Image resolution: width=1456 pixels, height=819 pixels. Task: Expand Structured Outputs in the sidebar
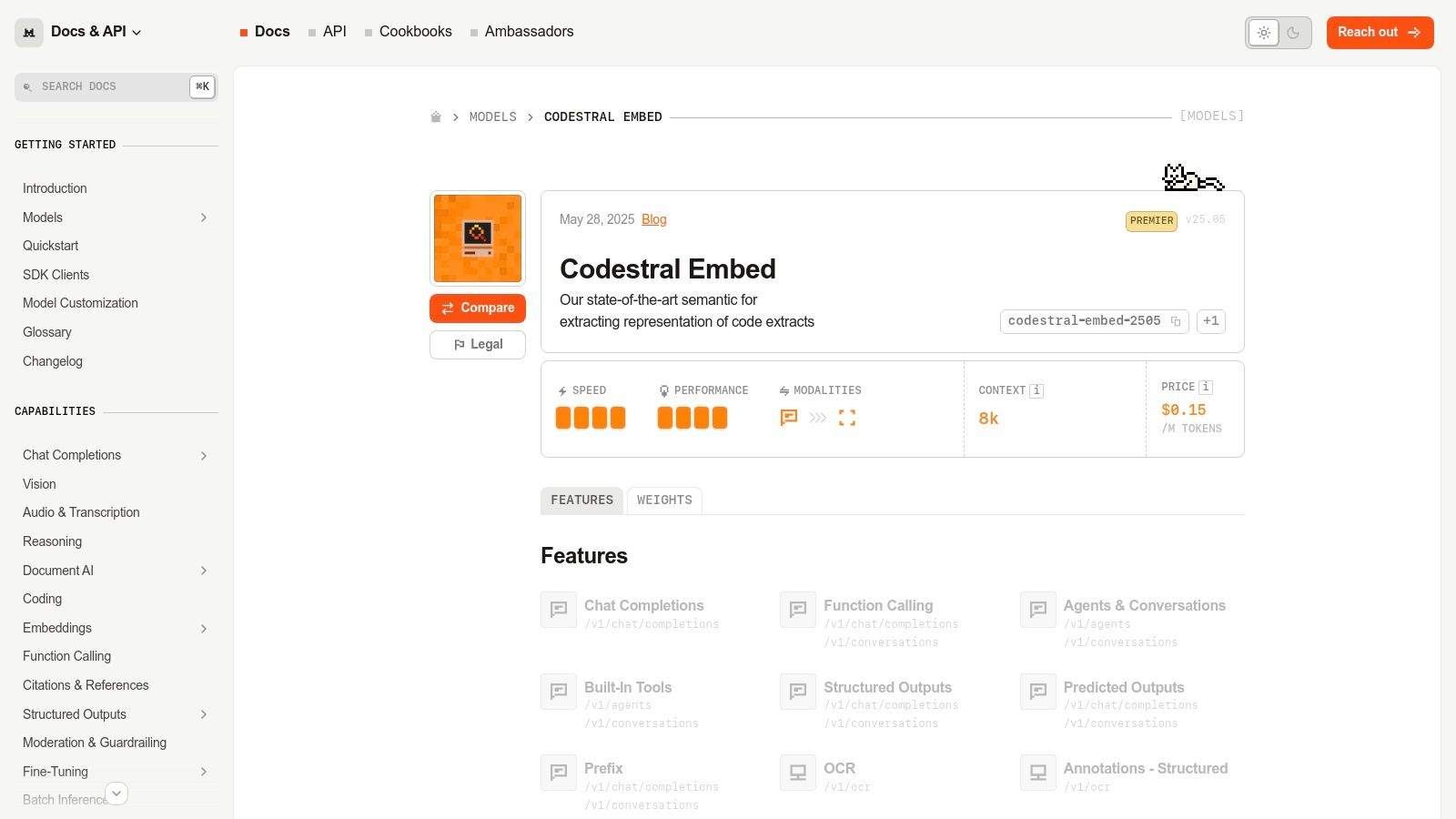(204, 714)
